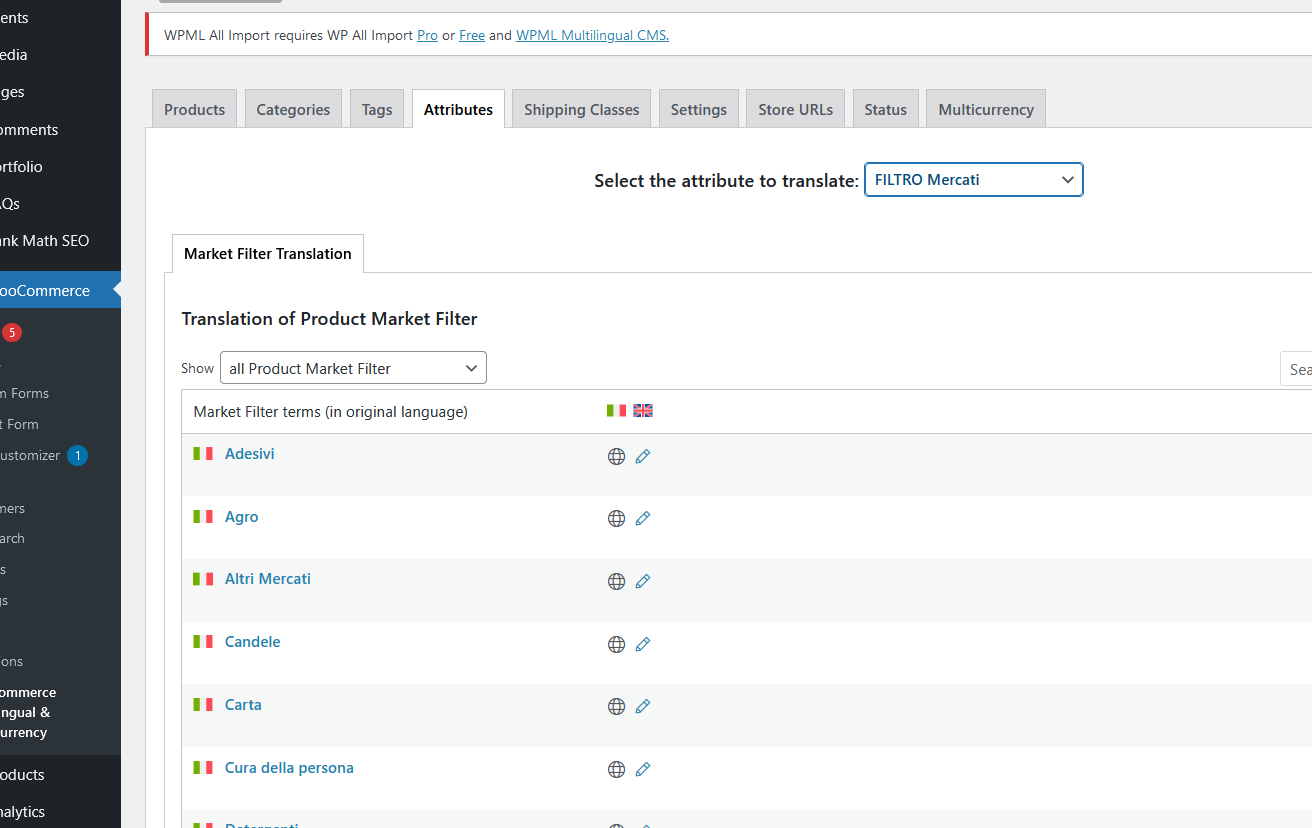Viewport: 1312px width, 828px height.
Task: Edit Cura della persona with pencil icon
Action: tap(643, 769)
